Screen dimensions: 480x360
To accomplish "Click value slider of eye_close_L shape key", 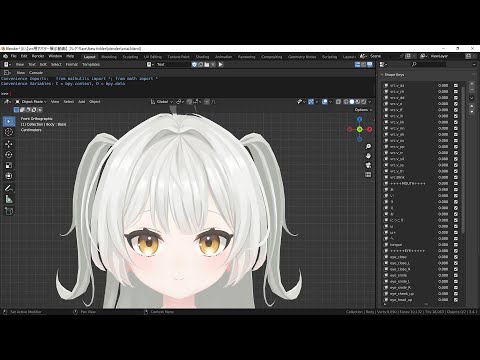I will point(443,263).
